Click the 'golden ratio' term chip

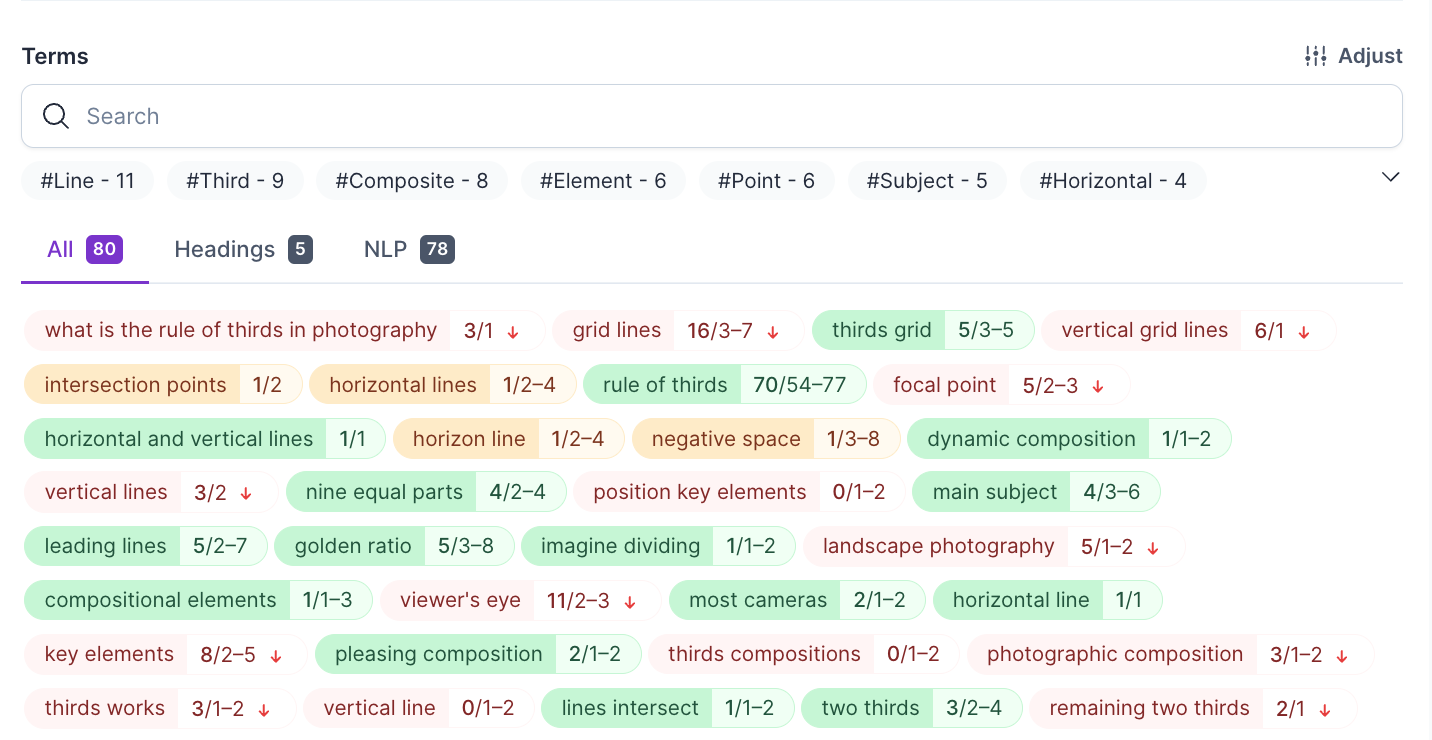(x=353, y=546)
